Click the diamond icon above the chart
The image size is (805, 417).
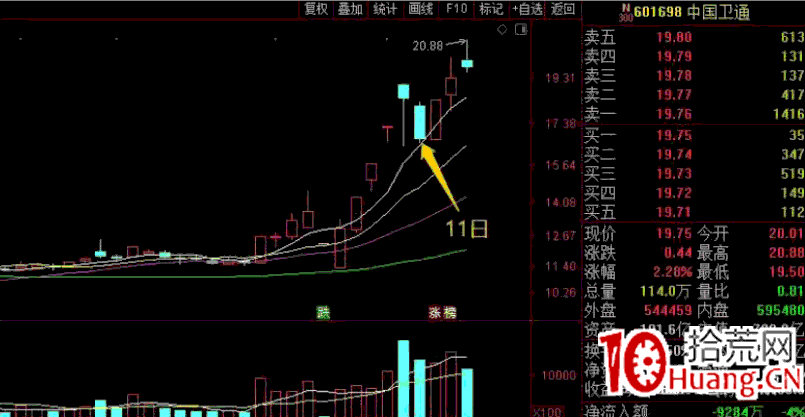tap(503, 29)
